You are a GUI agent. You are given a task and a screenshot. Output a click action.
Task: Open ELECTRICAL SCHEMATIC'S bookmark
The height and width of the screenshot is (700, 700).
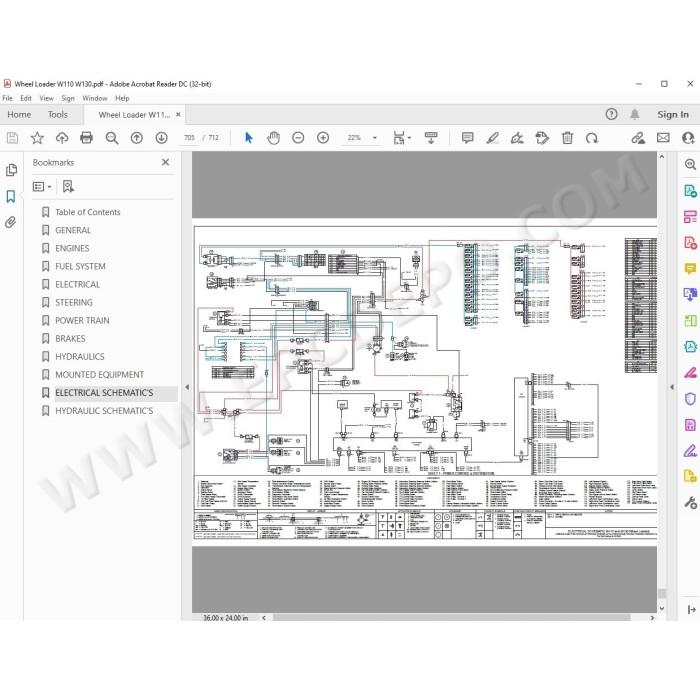point(104,393)
